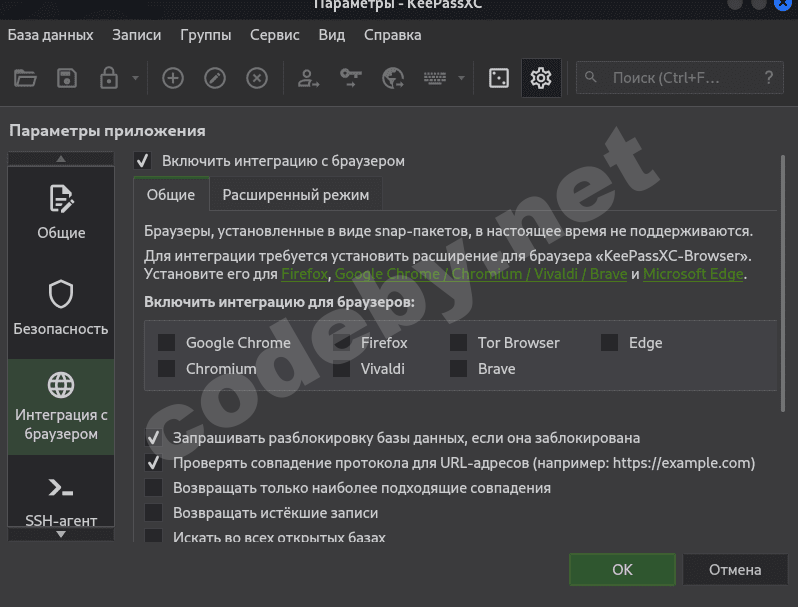This screenshot has width=798, height=607.
Task: Click the copy URL globe icon
Action: click(x=393, y=78)
